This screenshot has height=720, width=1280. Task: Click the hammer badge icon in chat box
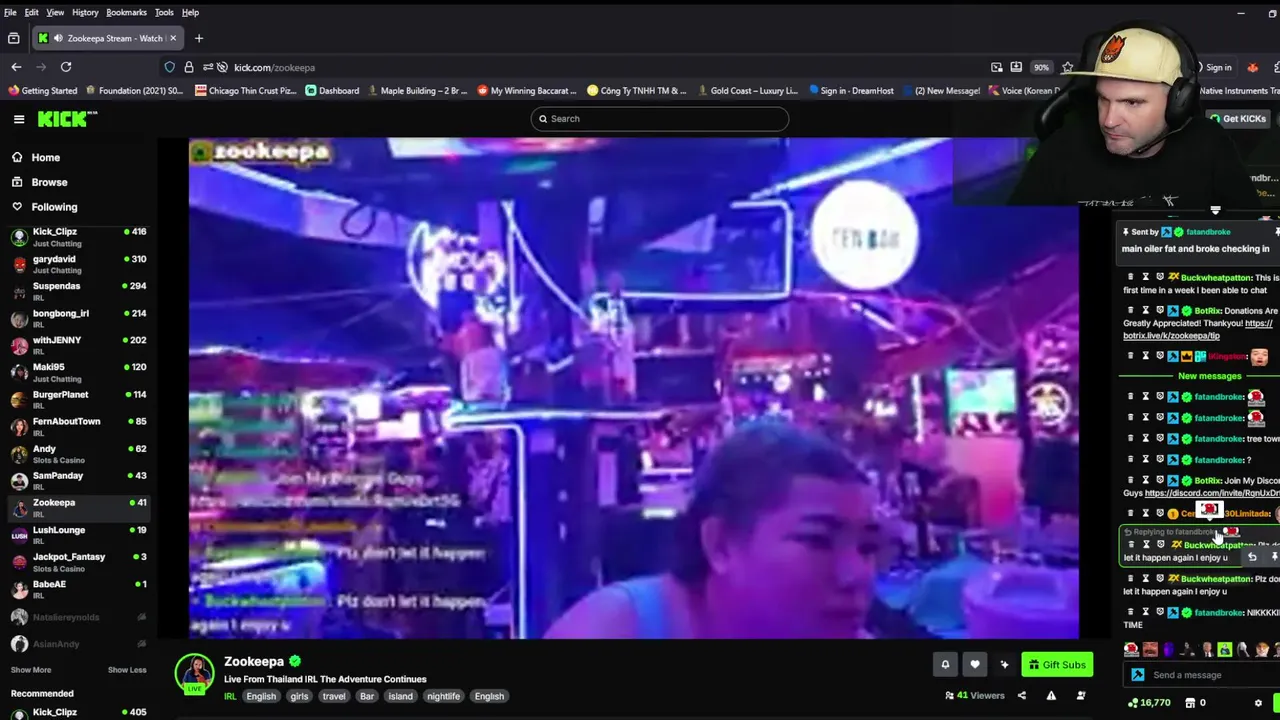(x=1137, y=675)
